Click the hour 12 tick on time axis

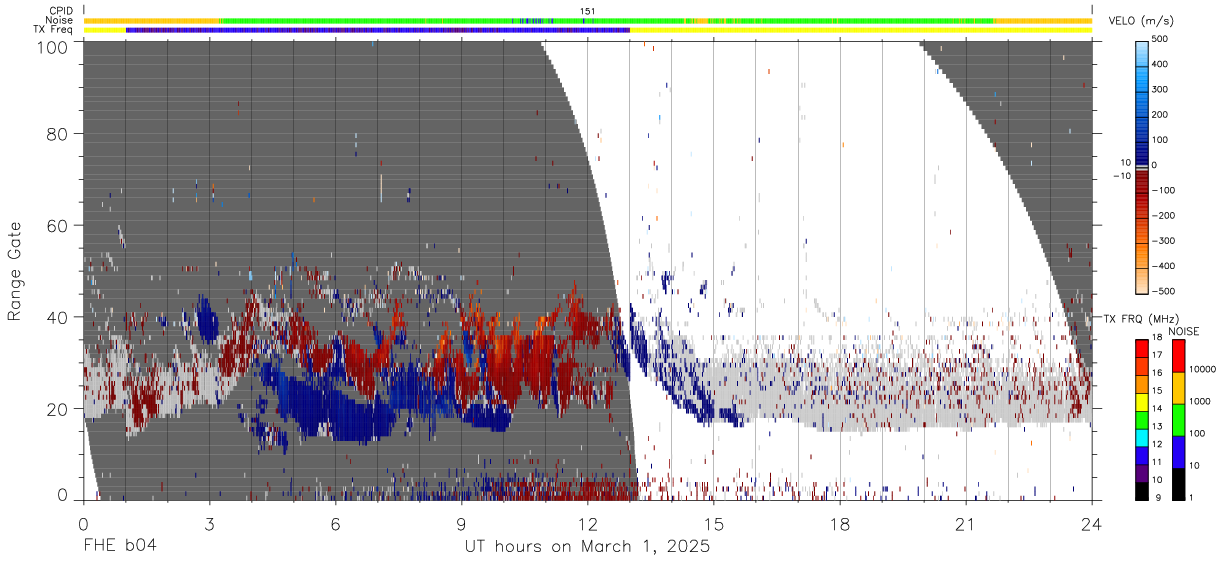tap(587, 523)
